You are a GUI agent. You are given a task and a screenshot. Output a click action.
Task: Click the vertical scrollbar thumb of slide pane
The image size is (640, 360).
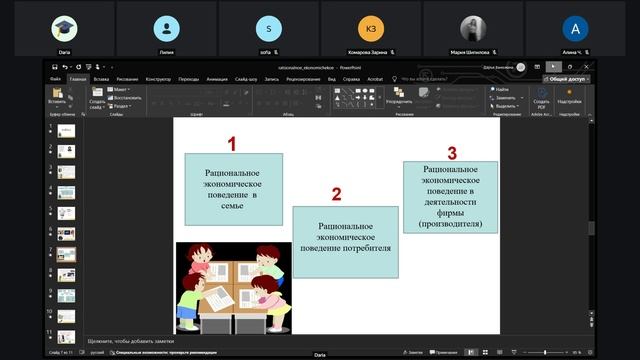(591, 228)
